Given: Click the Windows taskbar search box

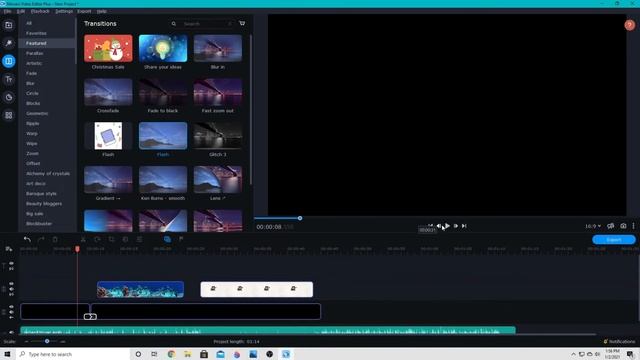Looking at the screenshot, I should (73, 354).
